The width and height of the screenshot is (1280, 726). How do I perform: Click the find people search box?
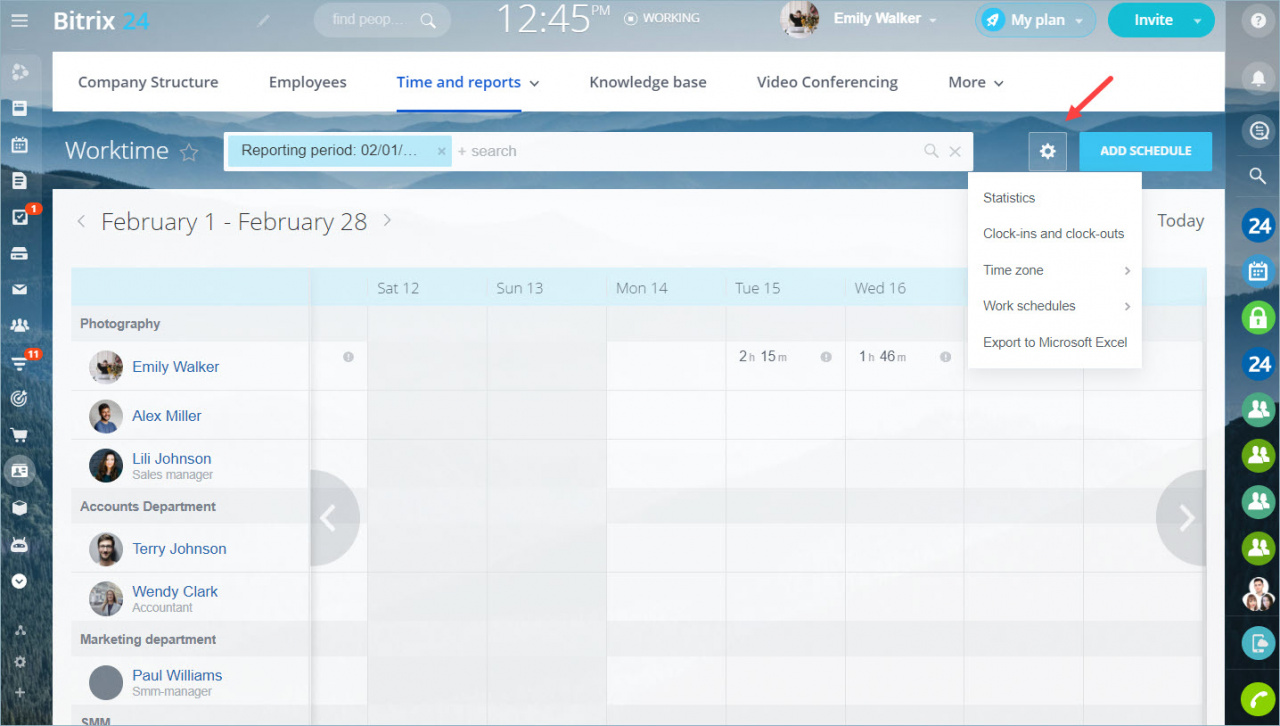pos(382,20)
